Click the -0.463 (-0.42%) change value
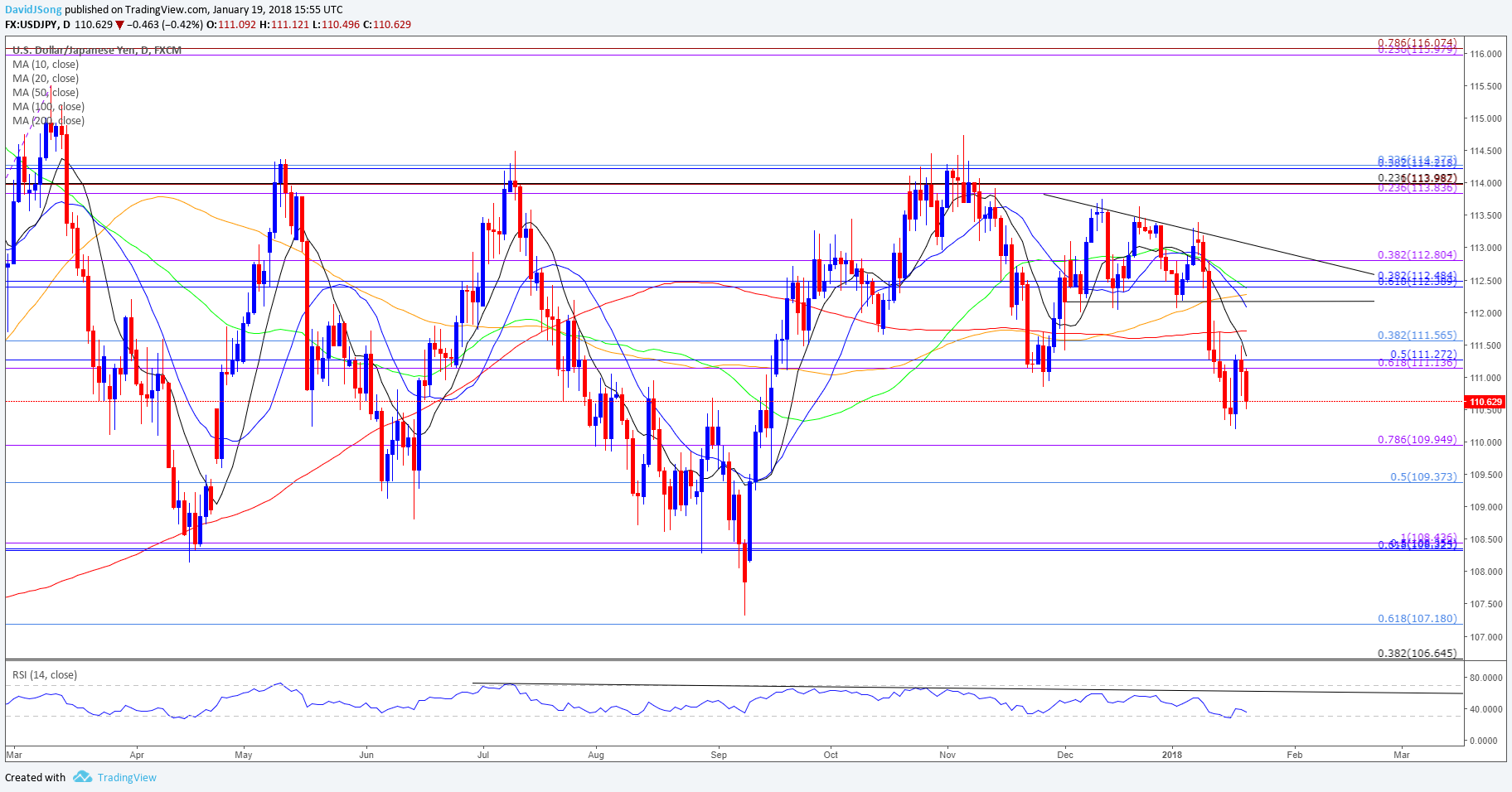Screen dimensions: 1512x792 165,25
